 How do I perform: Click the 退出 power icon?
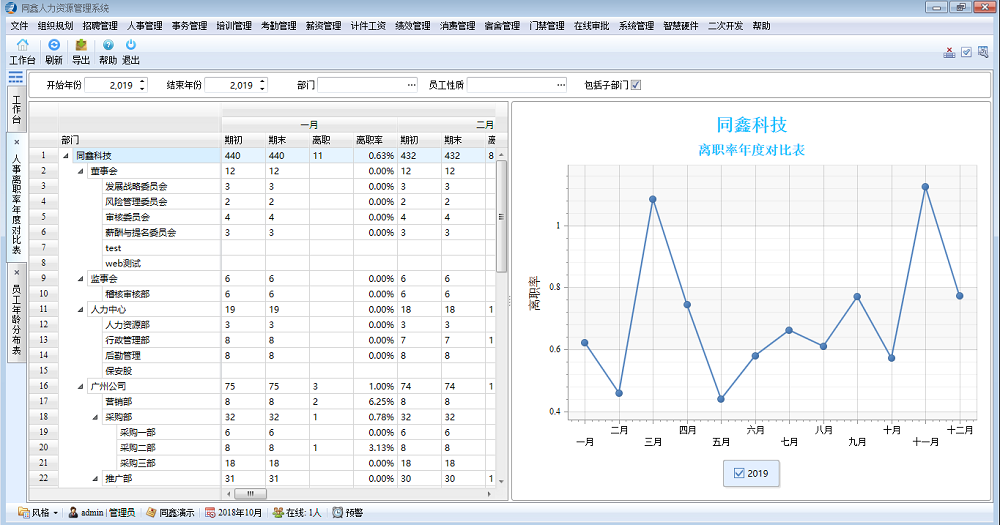click(131, 45)
